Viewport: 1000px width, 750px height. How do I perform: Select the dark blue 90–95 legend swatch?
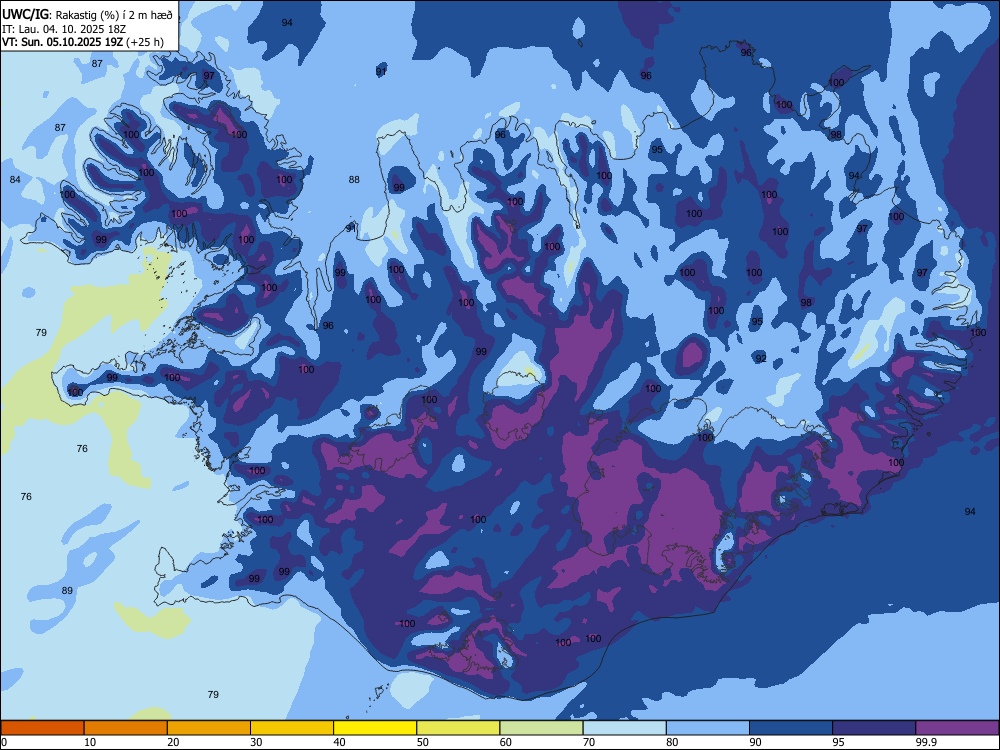791,728
